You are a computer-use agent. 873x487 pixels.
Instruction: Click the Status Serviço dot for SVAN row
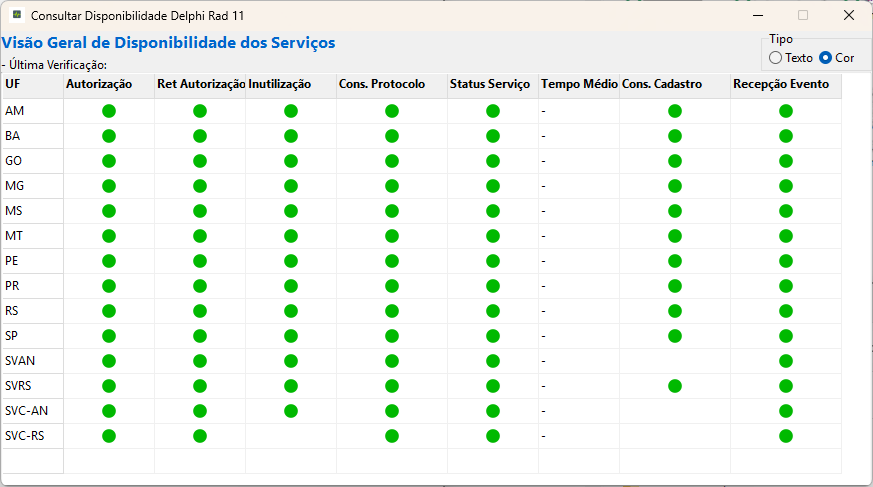[x=493, y=361]
